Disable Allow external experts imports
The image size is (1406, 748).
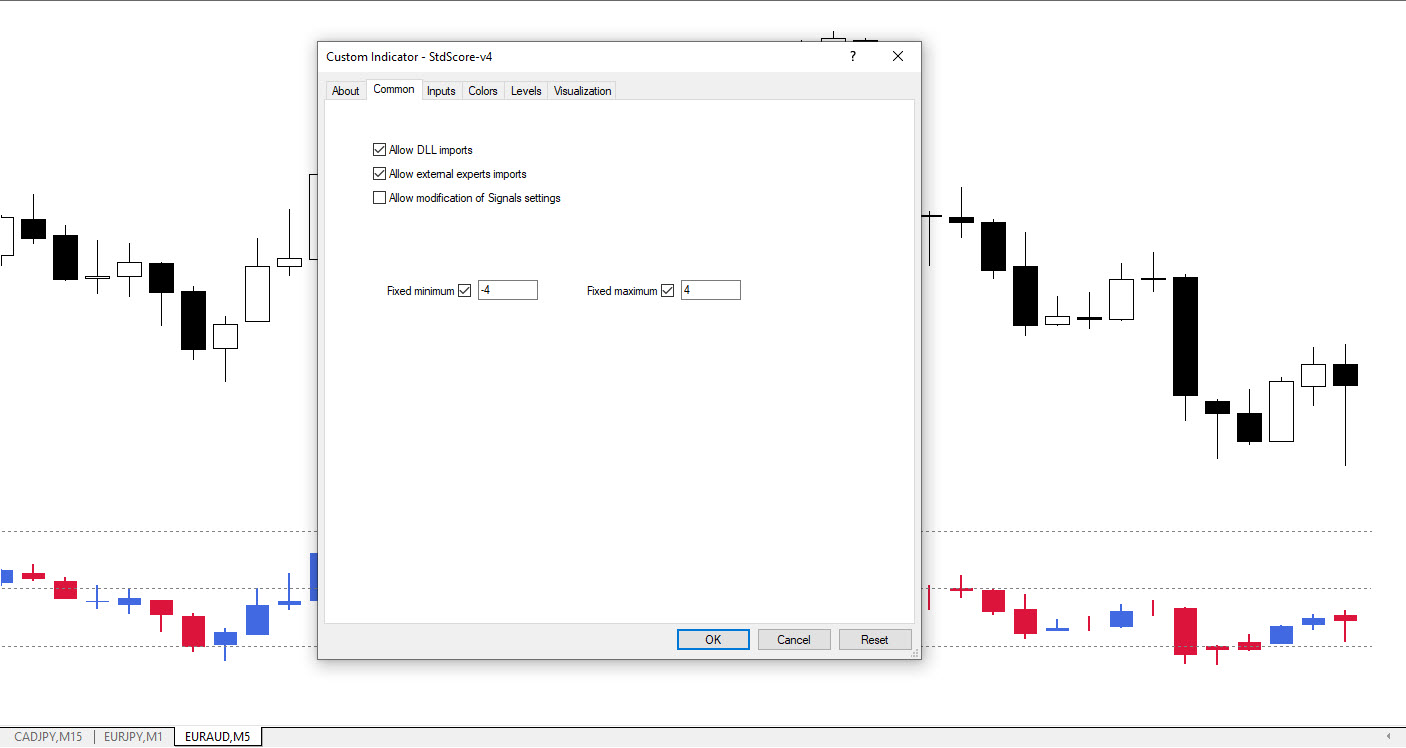tap(379, 174)
